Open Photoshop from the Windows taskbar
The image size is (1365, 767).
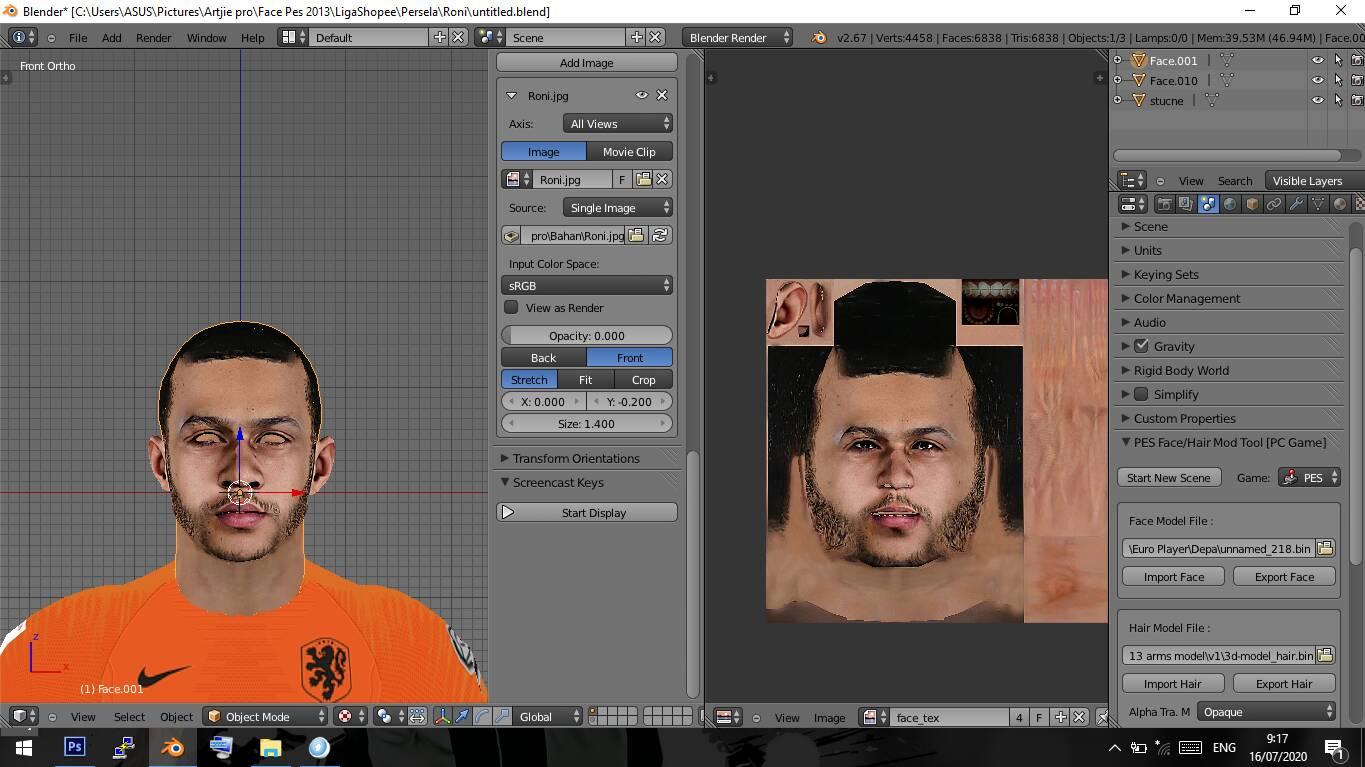[74, 747]
